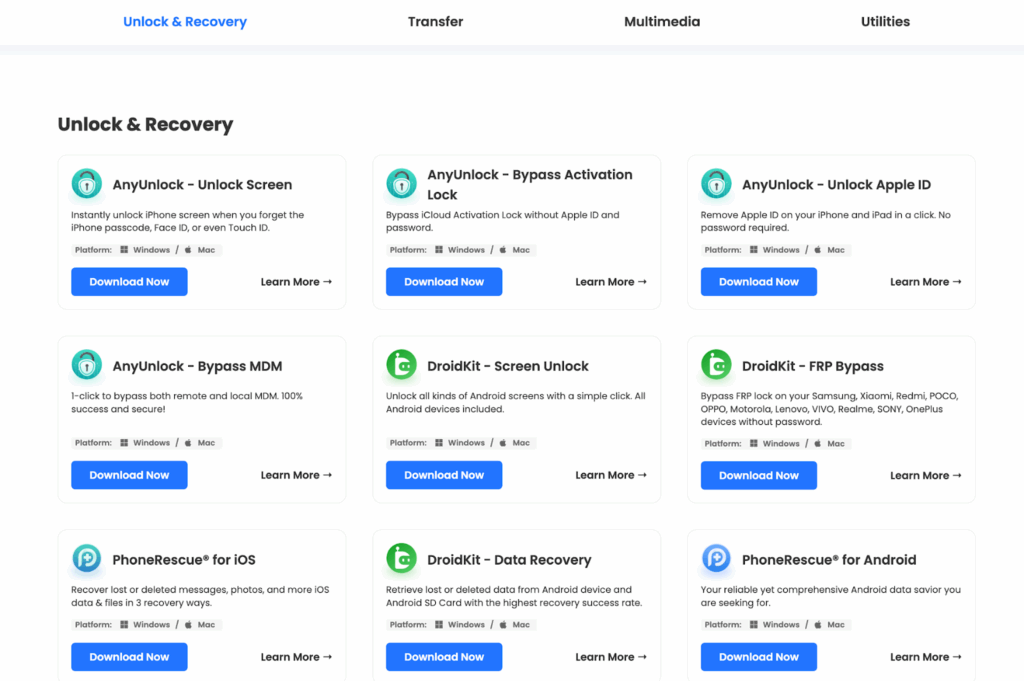Click the DroidKit Screen Unlock green icon
The width and height of the screenshot is (1024, 681).
click(x=402, y=365)
